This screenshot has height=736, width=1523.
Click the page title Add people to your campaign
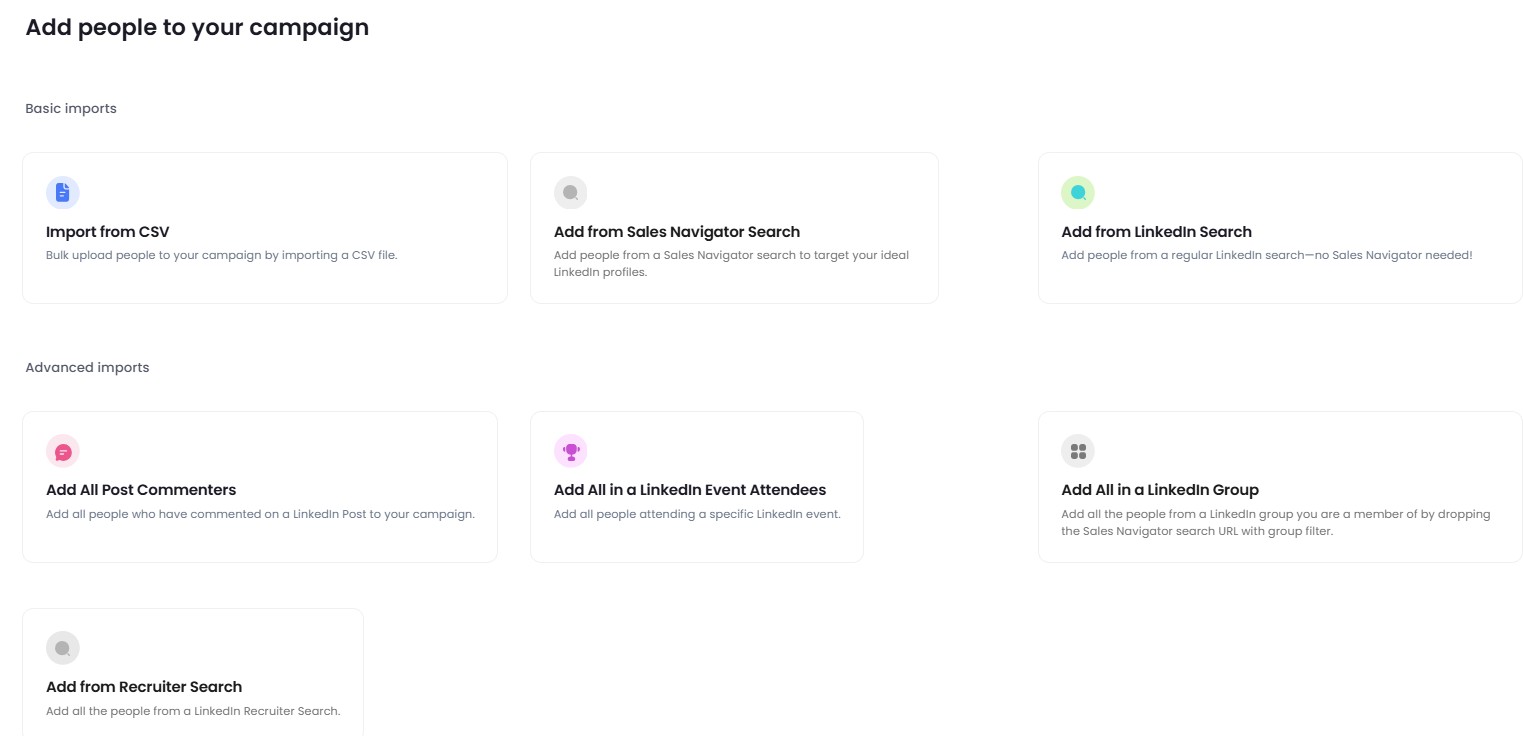197,27
